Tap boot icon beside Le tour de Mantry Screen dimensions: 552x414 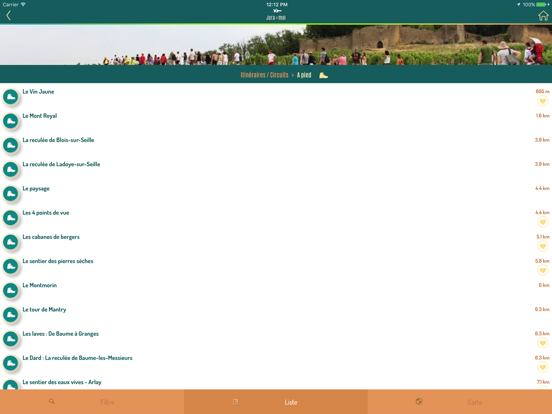click(11, 315)
